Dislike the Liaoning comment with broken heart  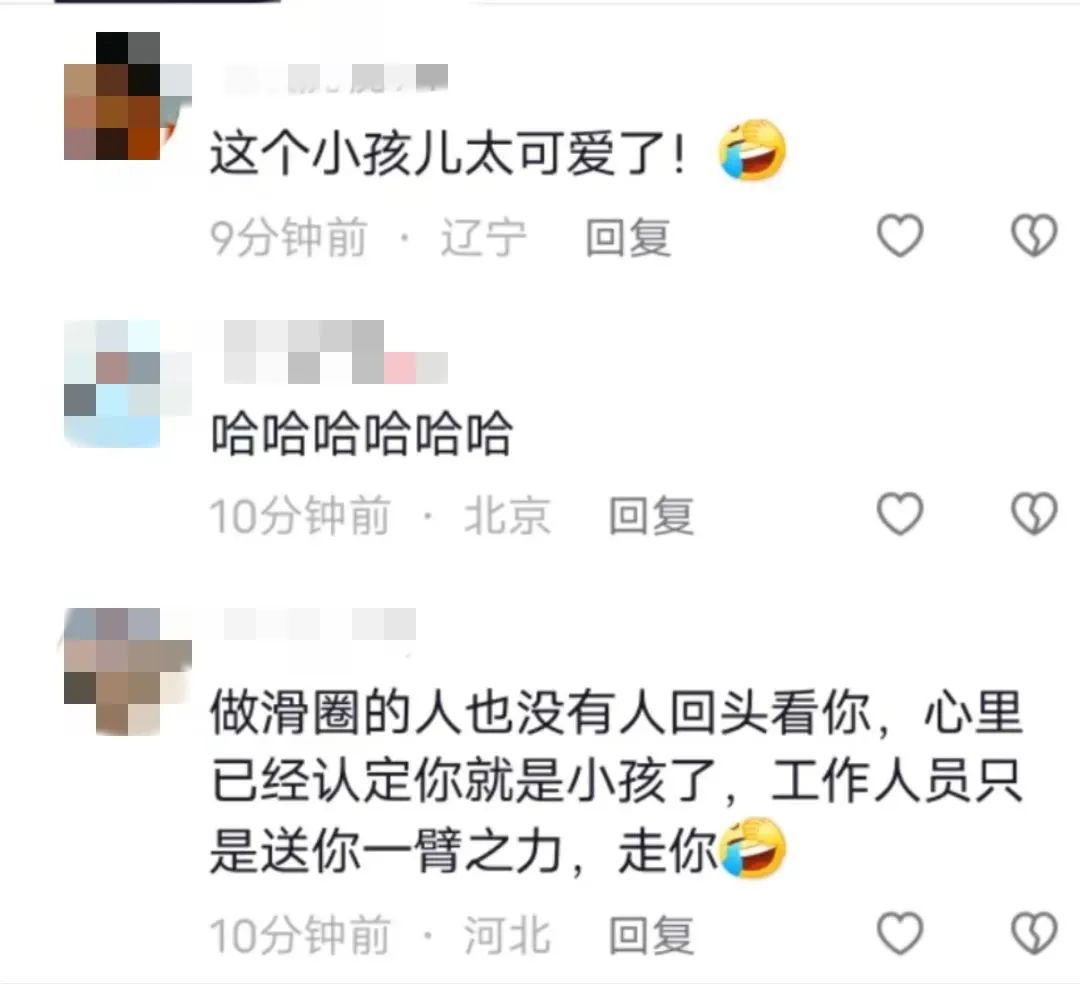click(x=1034, y=235)
